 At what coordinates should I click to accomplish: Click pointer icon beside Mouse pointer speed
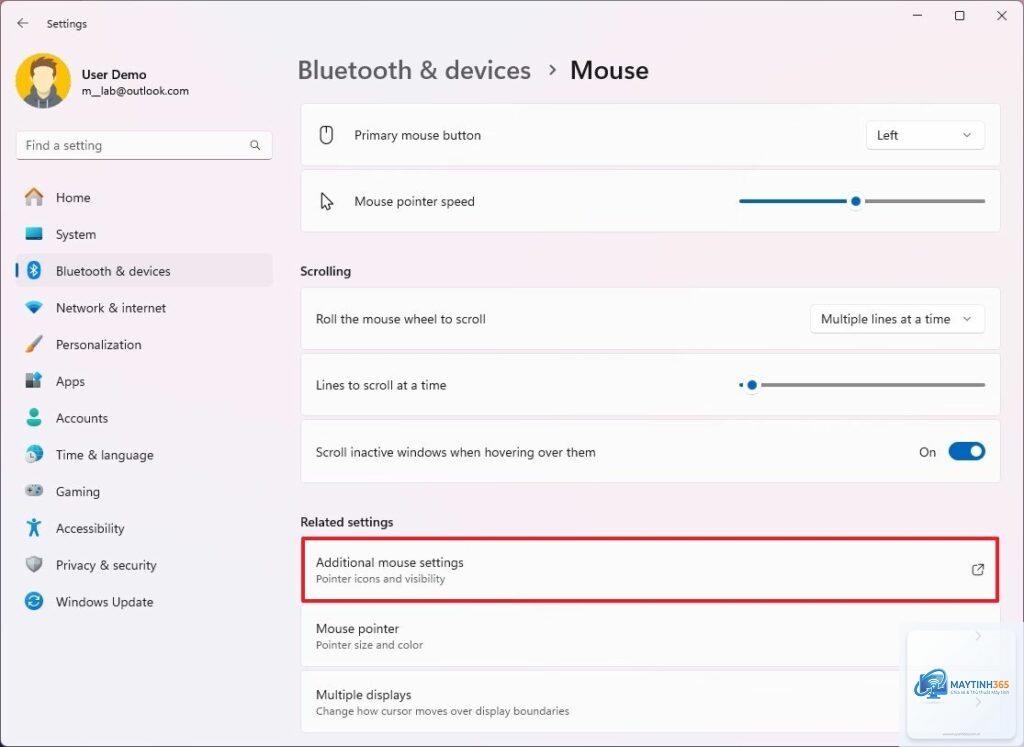tap(327, 201)
